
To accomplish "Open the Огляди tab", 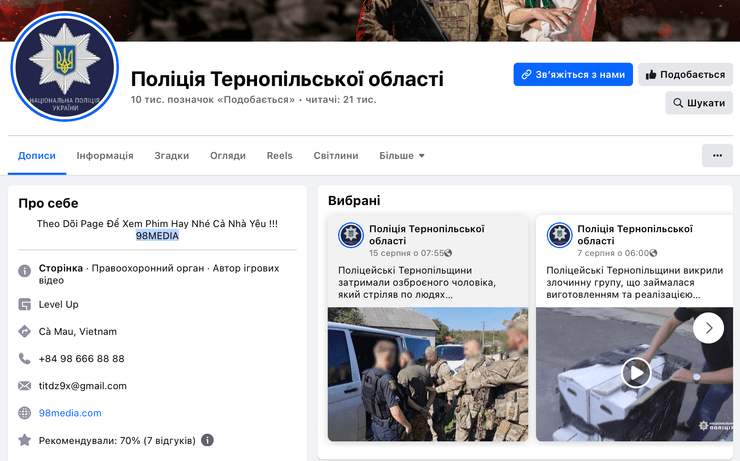I will (x=228, y=156).
